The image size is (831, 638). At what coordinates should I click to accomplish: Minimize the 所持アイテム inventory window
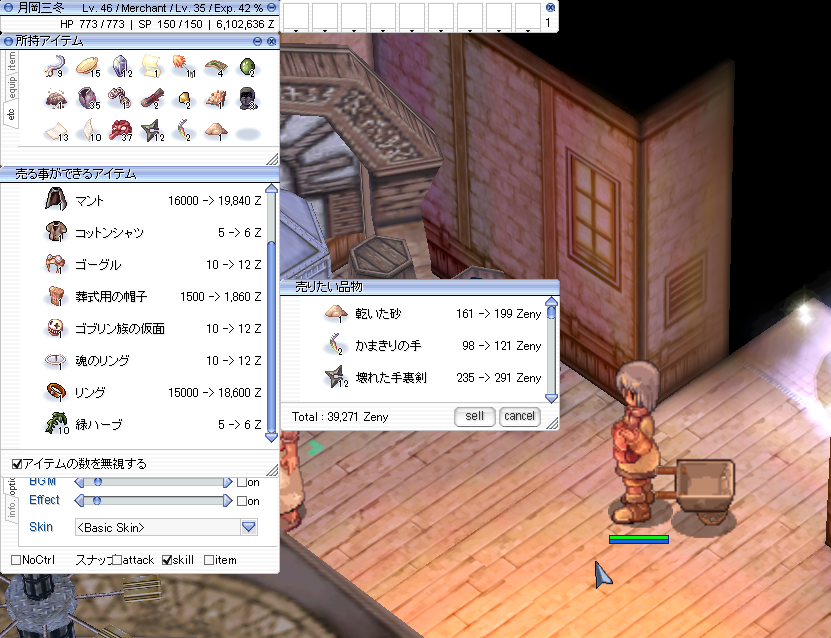(x=258, y=41)
